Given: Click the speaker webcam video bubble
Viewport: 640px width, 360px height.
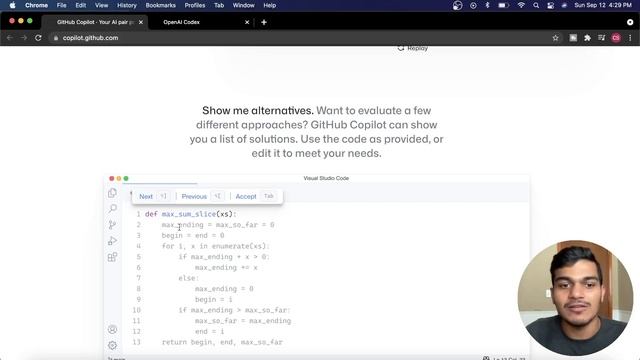Looking at the screenshot, I should click(575, 298).
